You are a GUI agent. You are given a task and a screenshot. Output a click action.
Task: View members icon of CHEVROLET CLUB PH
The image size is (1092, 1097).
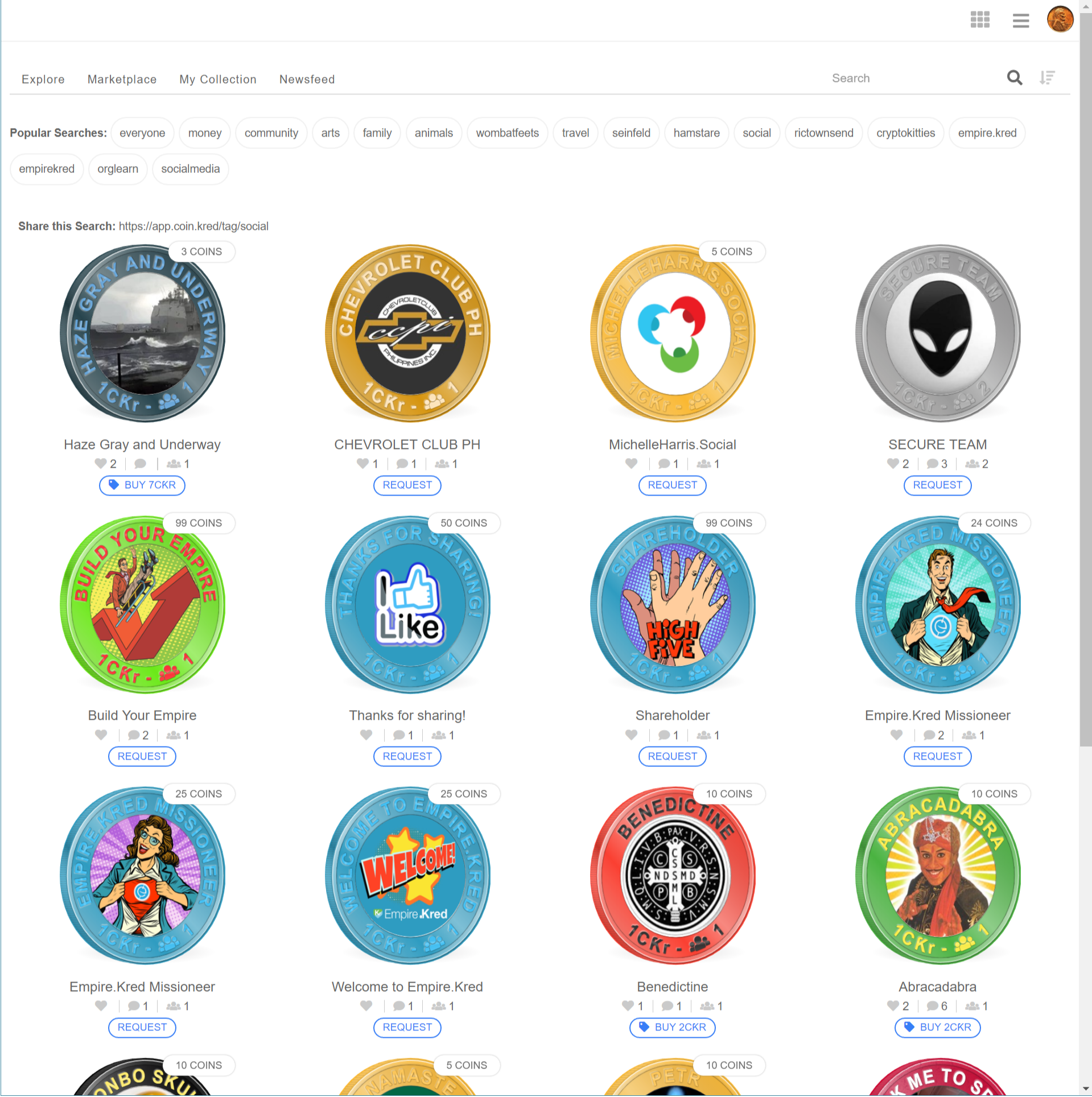(442, 464)
